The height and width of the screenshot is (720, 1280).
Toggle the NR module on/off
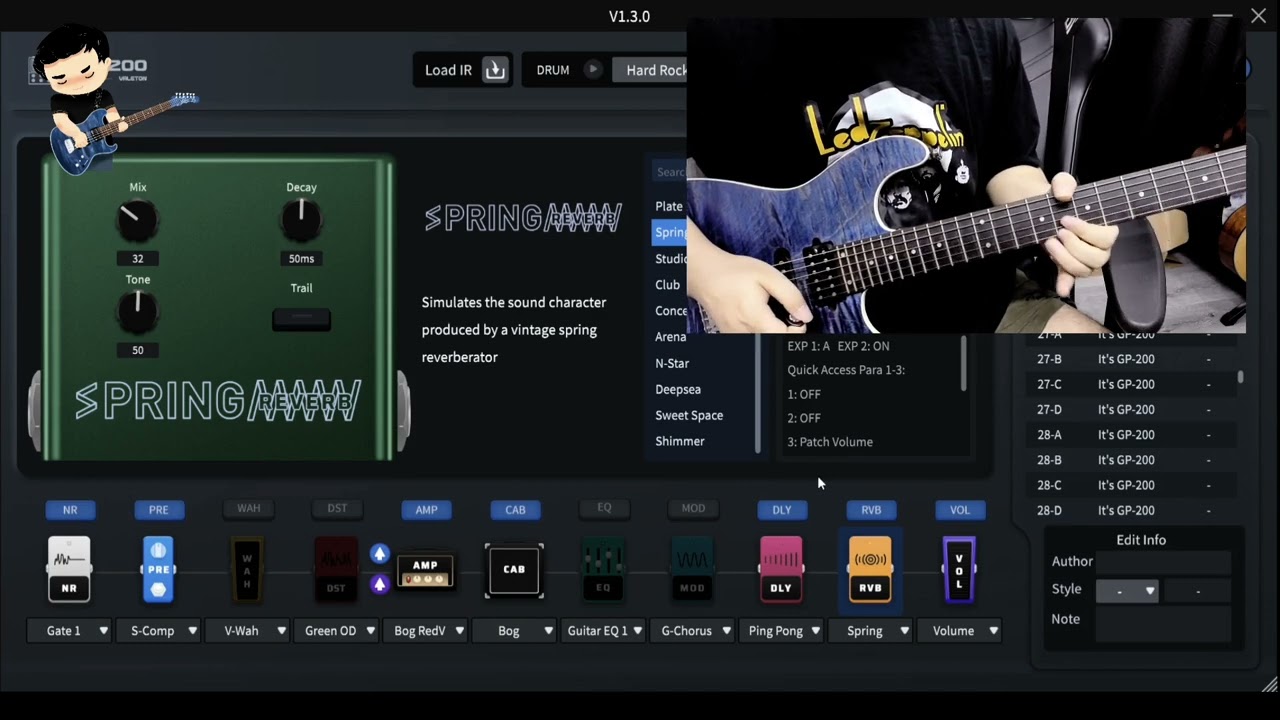[x=70, y=510]
